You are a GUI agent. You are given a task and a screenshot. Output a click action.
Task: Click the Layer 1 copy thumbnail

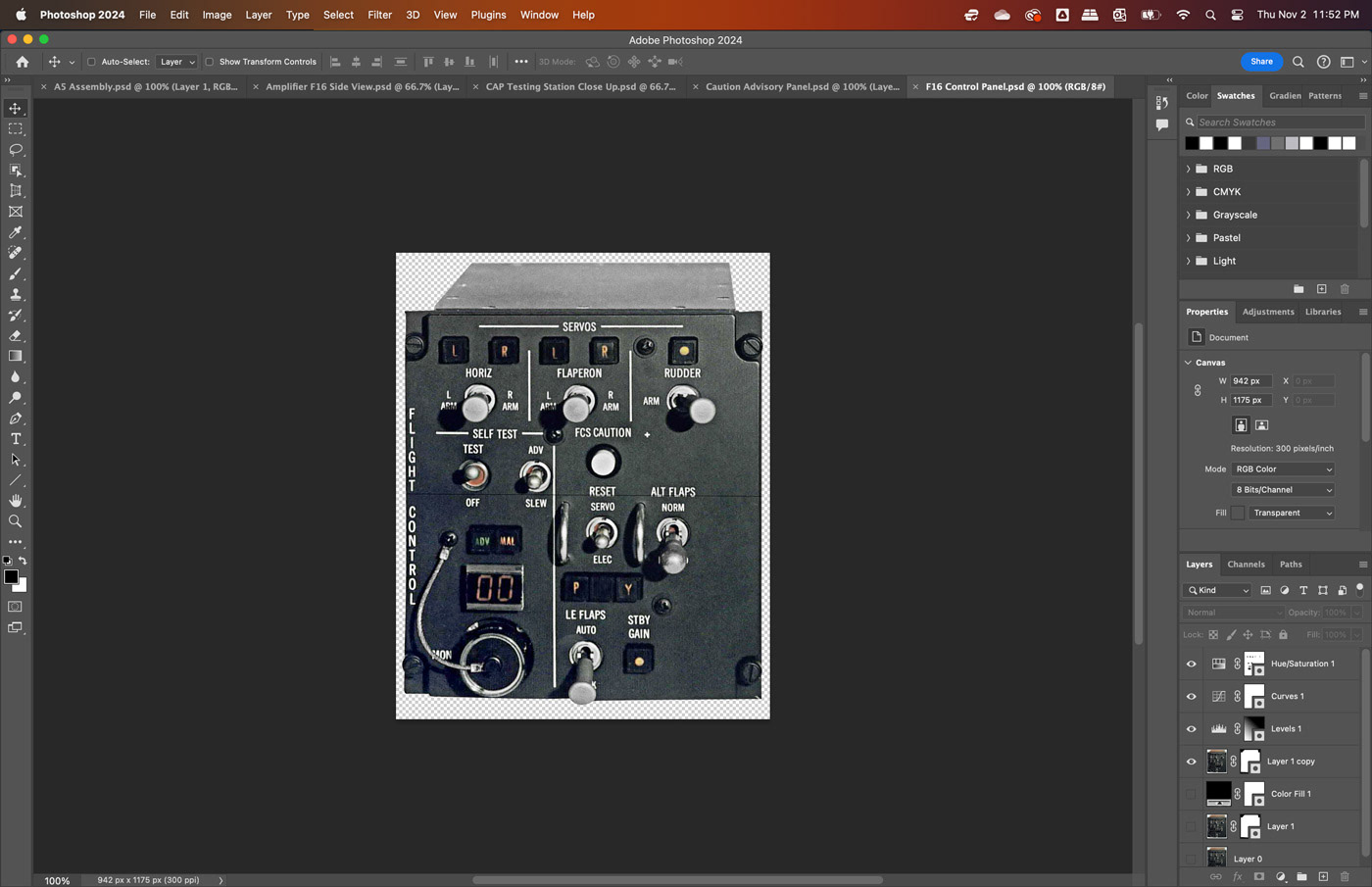coord(1216,762)
